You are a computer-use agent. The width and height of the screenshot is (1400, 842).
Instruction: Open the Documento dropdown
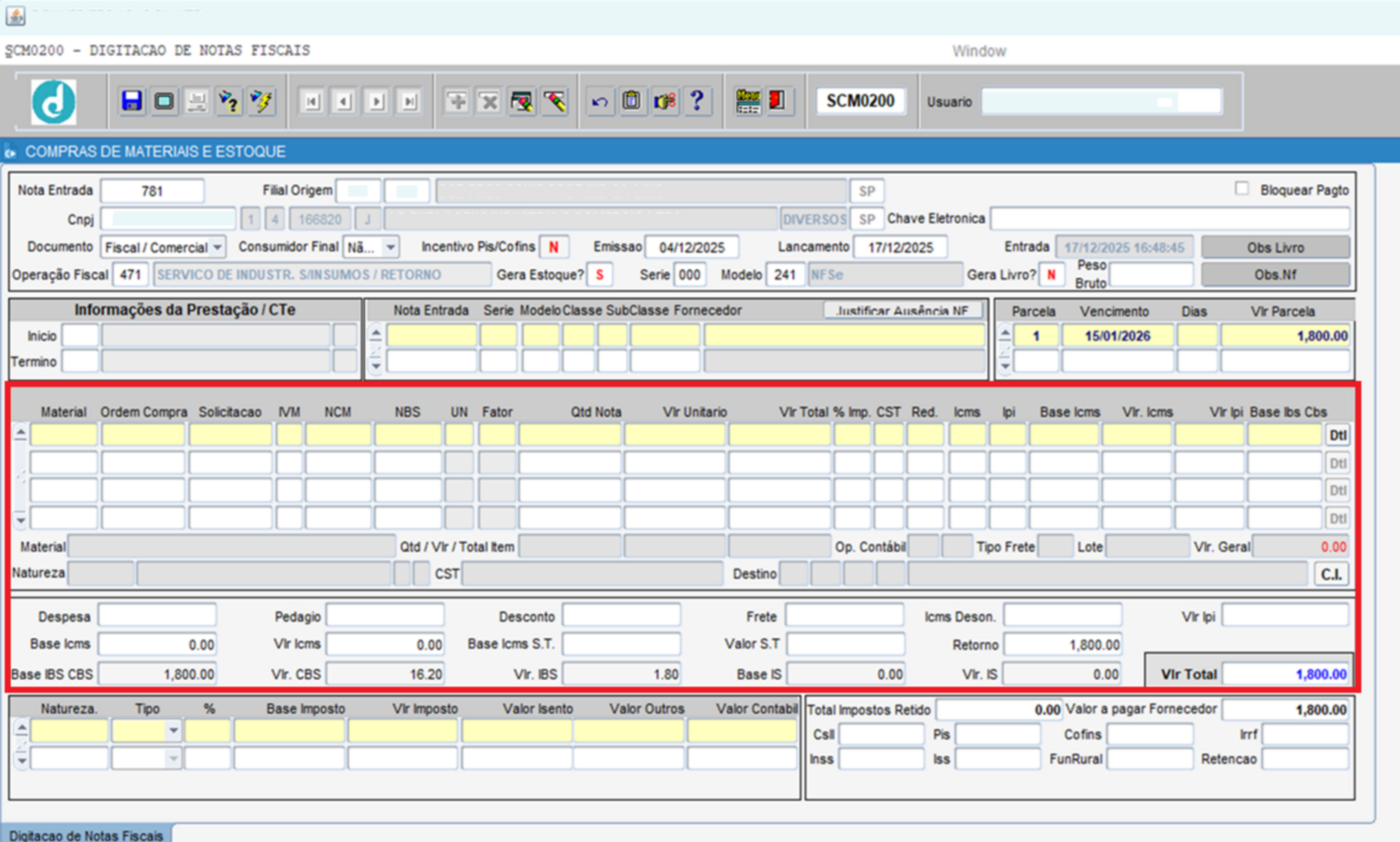pyautogui.click(x=217, y=247)
